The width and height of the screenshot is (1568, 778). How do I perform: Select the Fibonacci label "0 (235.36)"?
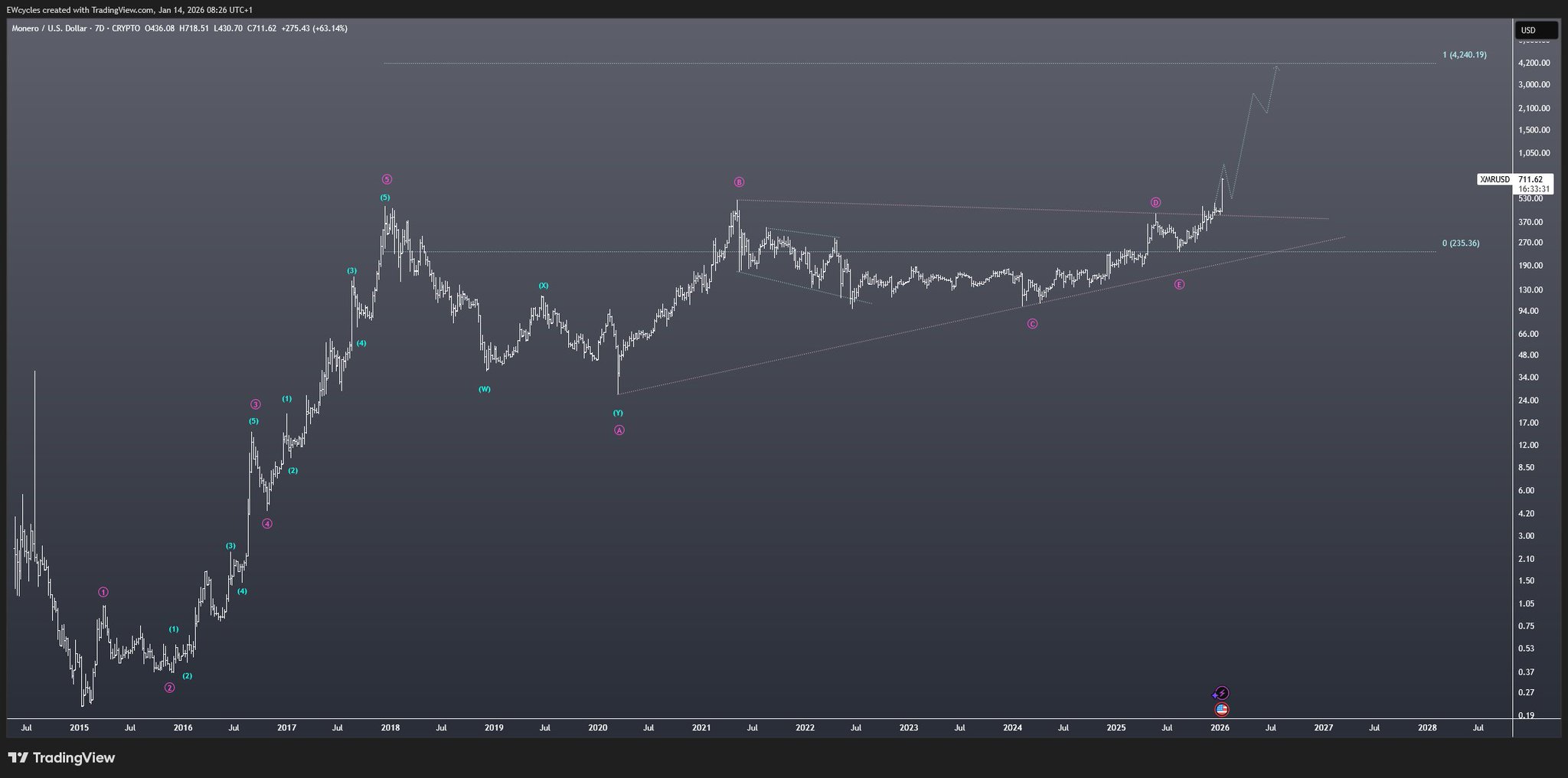pyautogui.click(x=1461, y=244)
